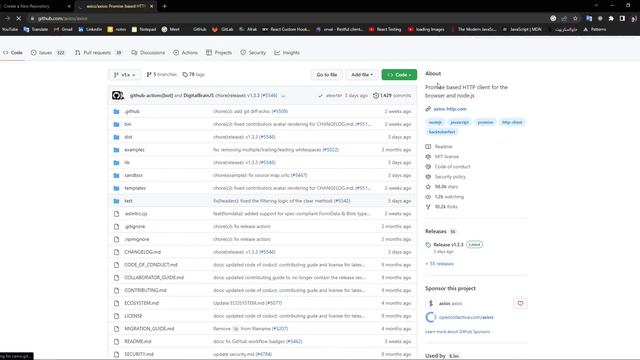Open the opencollective.com/axios sponsor link
Viewport: 640px width, 360px height.
[466, 317]
